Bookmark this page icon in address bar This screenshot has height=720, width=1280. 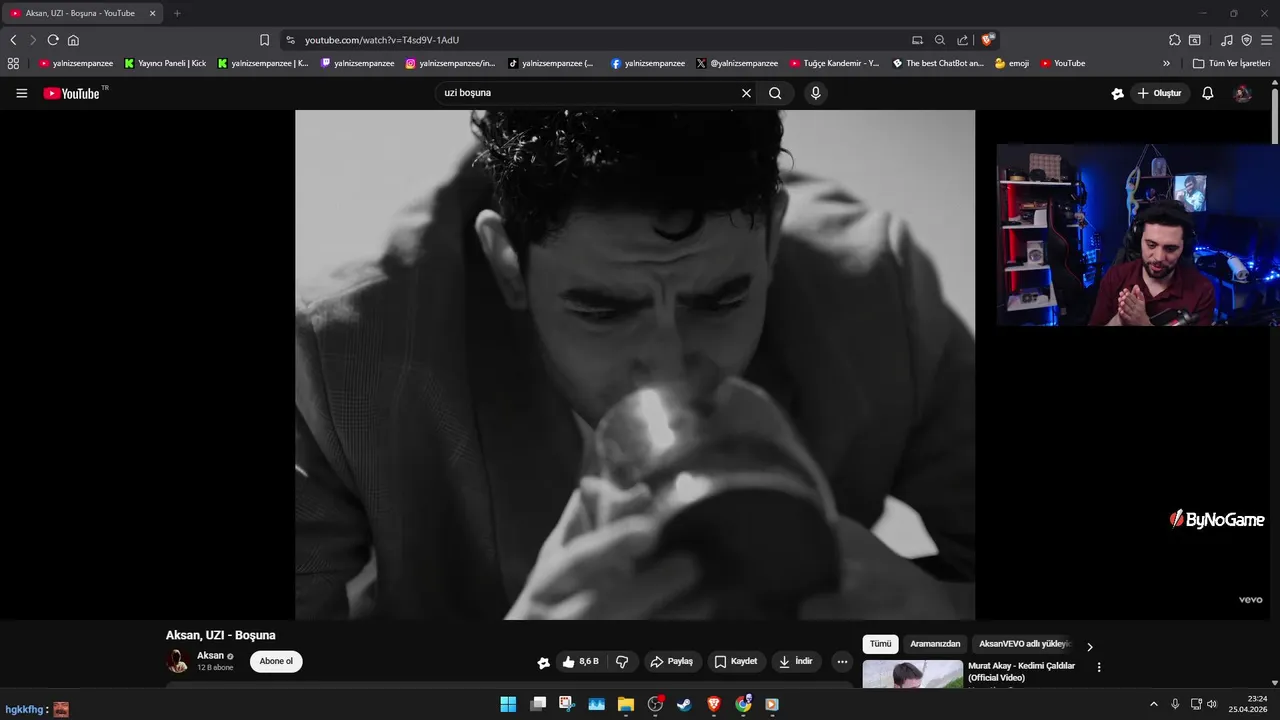[x=264, y=40]
